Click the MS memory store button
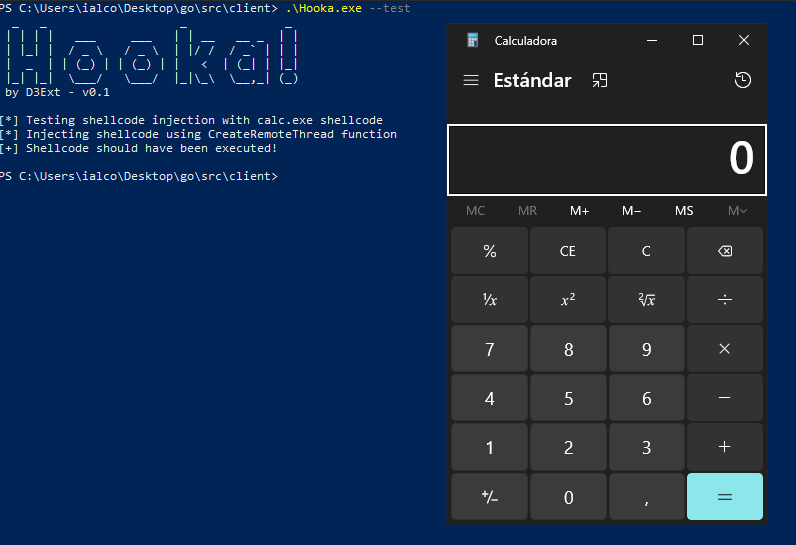Screen dimensions: 796x545 [x=684, y=211]
